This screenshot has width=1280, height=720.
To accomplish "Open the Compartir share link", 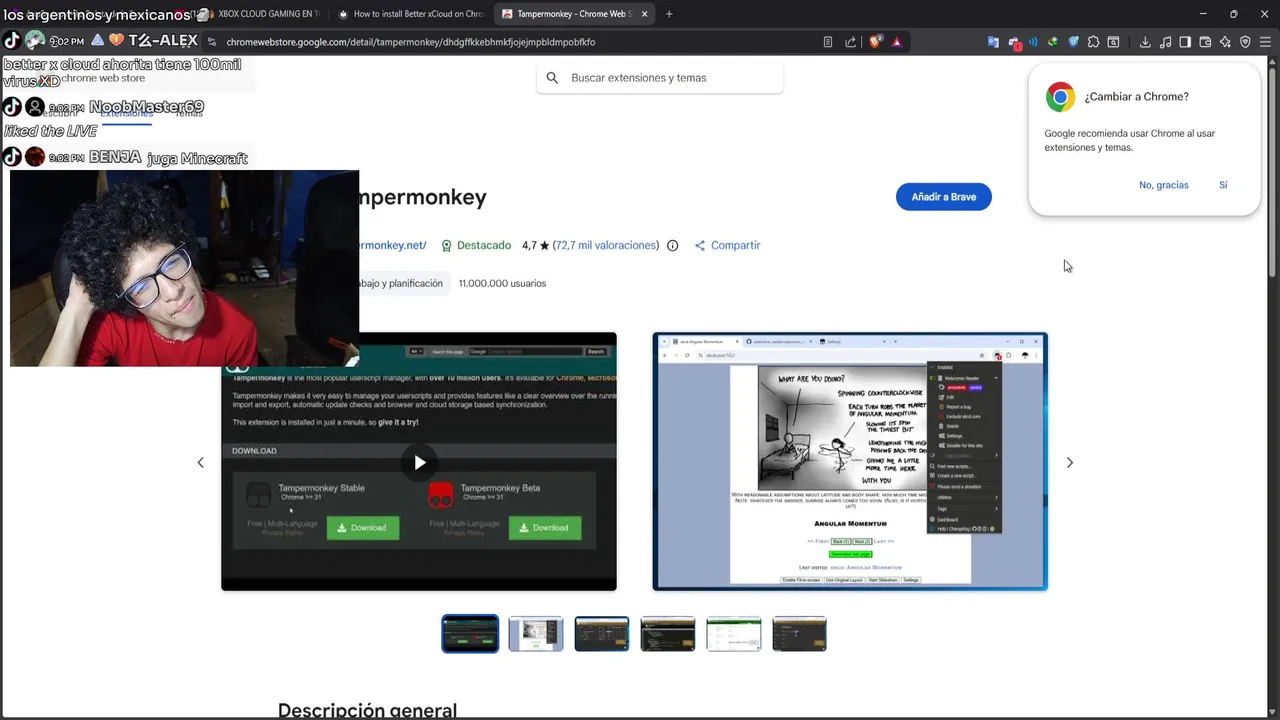I will click(x=727, y=245).
